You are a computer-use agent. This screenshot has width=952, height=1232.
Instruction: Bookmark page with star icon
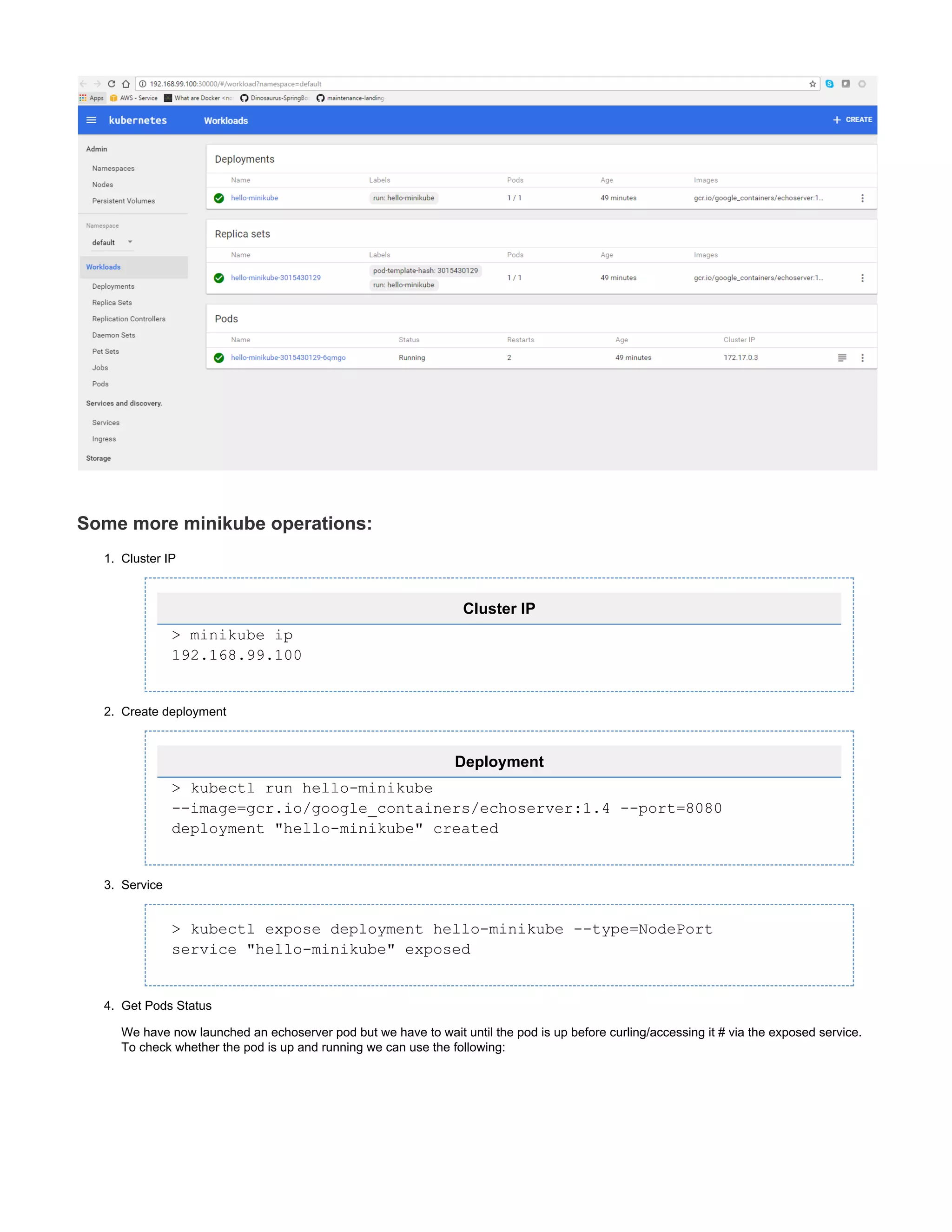[812, 84]
